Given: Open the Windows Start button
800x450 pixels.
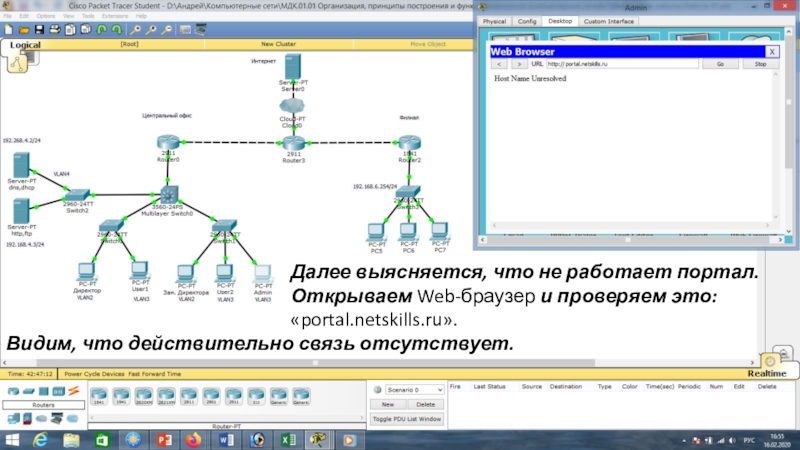Looking at the screenshot, I should click(11, 440).
